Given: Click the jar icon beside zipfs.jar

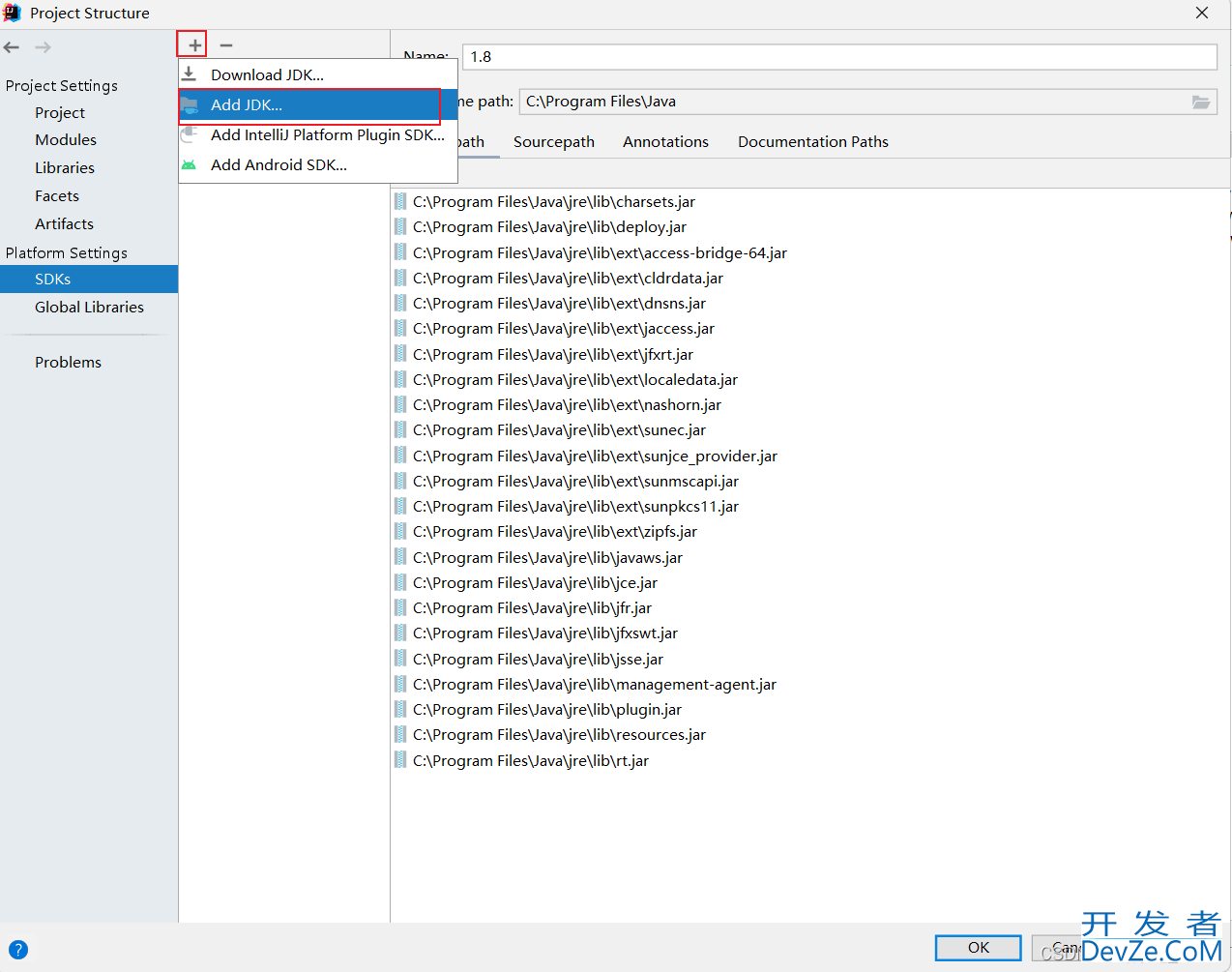Looking at the screenshot, I should tap(400, 531).
